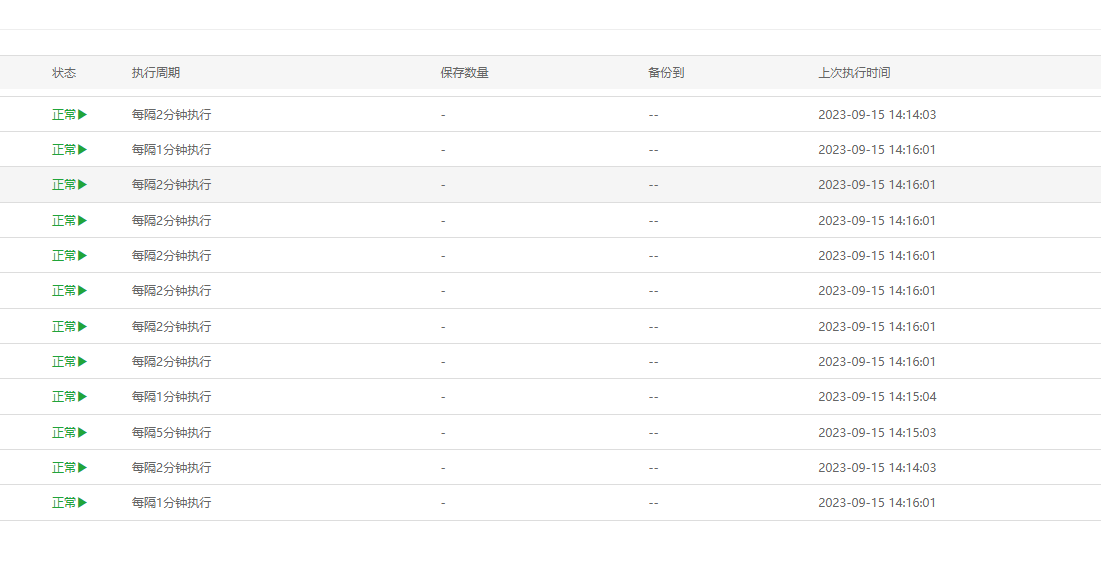Toggle 正常 status in the highlighted third row
The width and height of the screenshot is (1101, 564).
70,185
